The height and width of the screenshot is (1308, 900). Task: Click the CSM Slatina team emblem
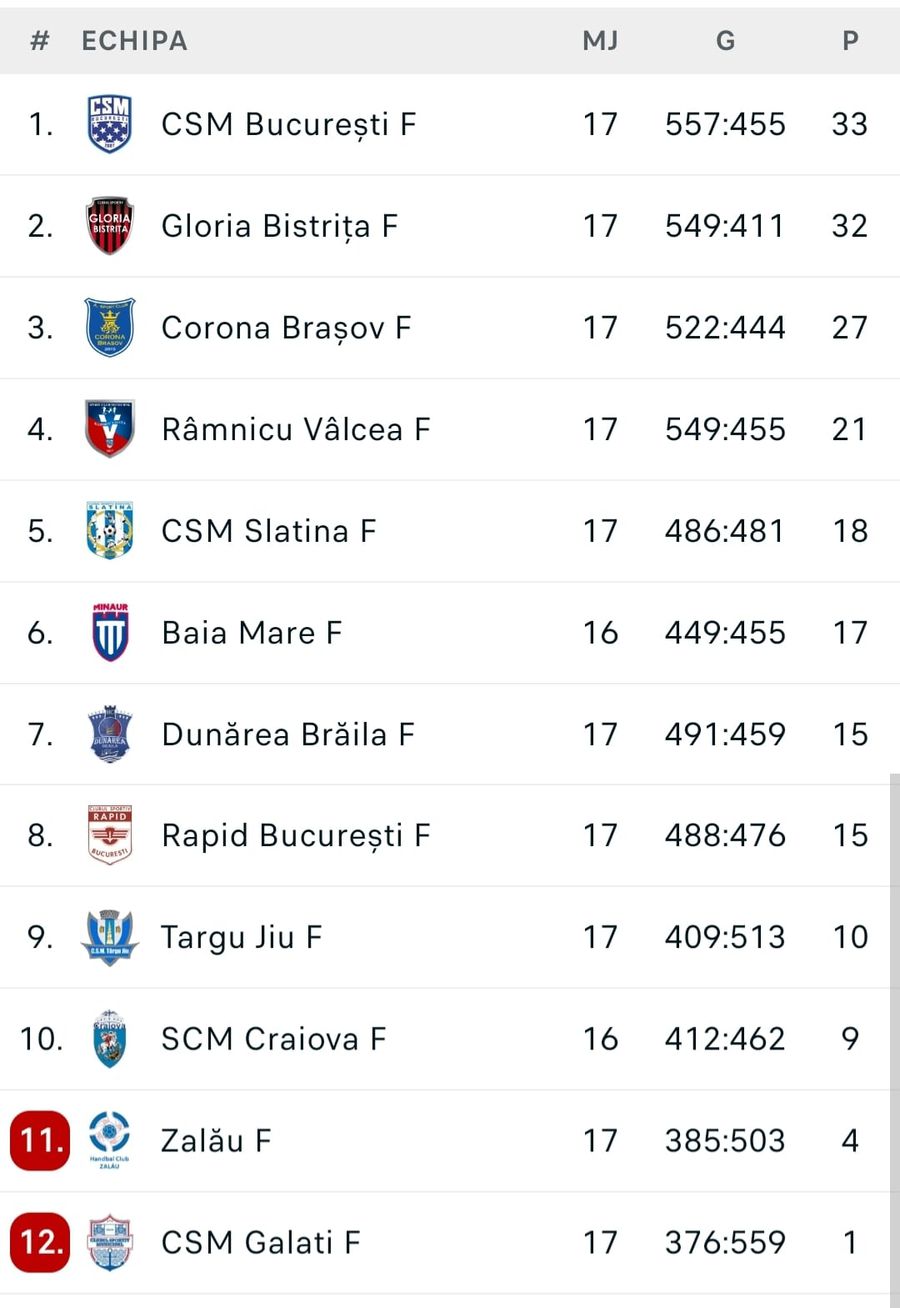click(x=110, y=531)
